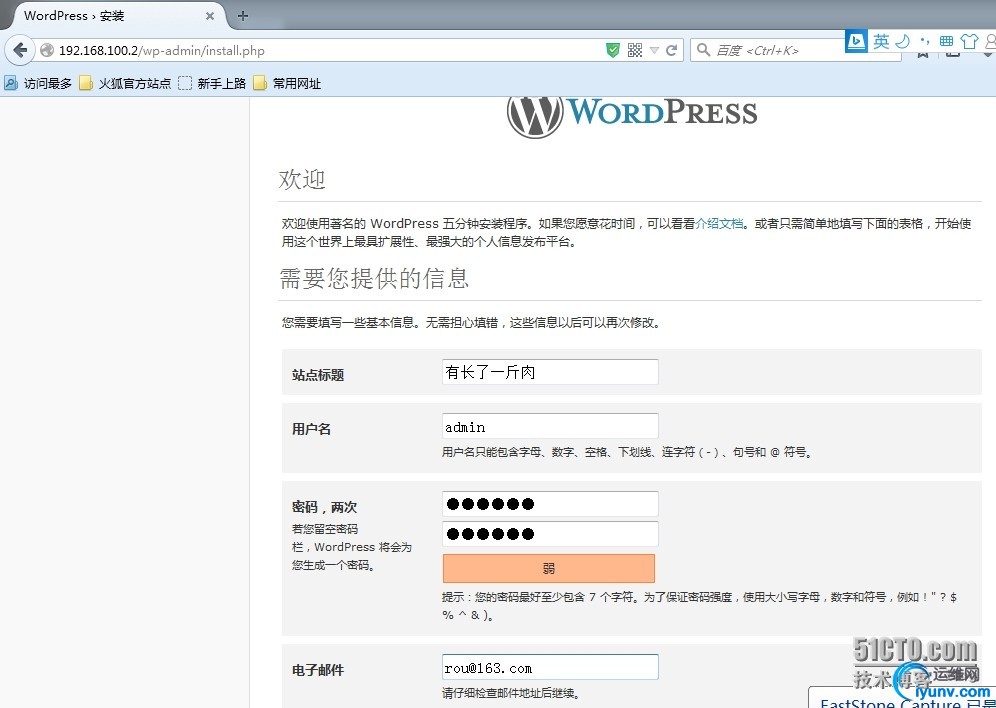The width and height of the screenshot is (996, 708).
Task: Click the 弱 password strength indicator
Action: point(549,568)
